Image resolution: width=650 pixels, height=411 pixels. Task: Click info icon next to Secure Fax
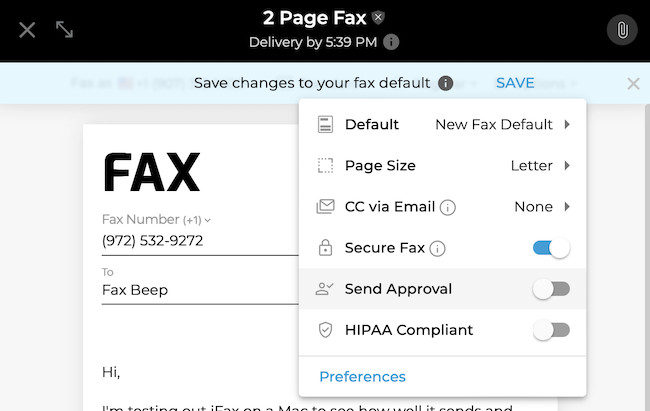pyautogui.click(x=437, y=248)
